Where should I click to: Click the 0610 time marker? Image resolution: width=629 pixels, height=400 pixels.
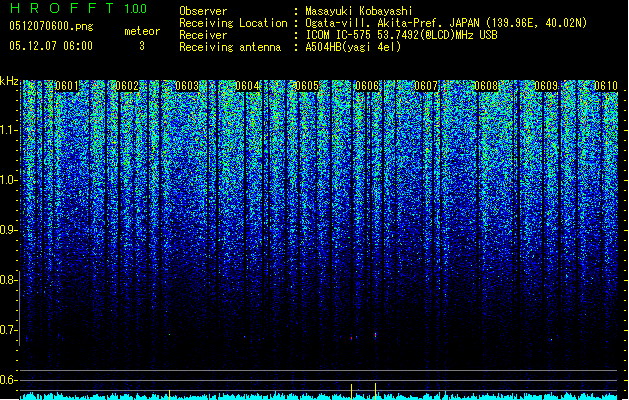[606, 86]
